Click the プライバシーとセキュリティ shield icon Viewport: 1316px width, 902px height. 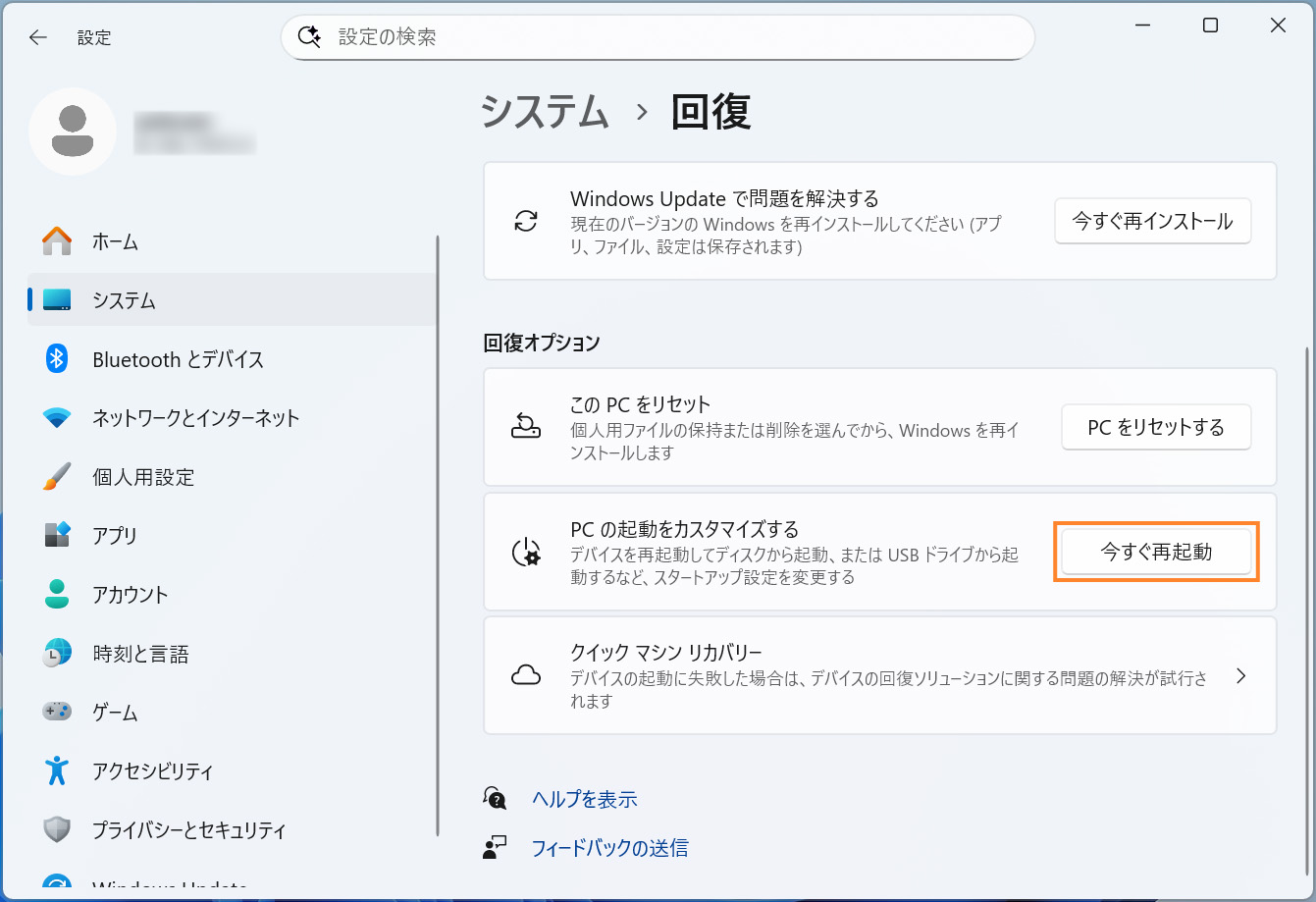[x=57, y=829]
